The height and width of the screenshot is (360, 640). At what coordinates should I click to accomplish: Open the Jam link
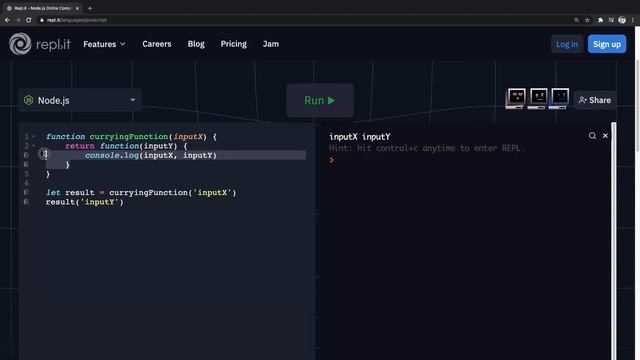pyautogui.click(x=271, y=44)
